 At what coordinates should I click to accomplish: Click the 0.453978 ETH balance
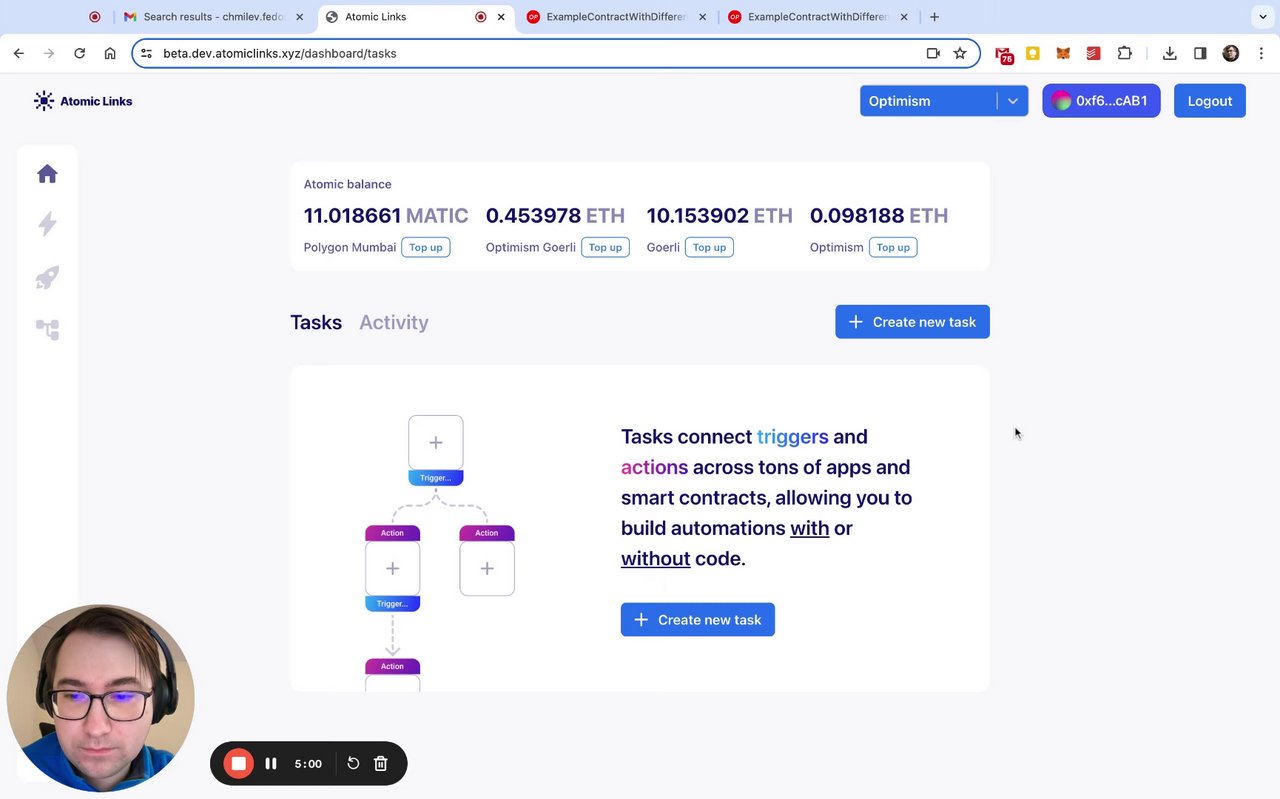(555, 216)
